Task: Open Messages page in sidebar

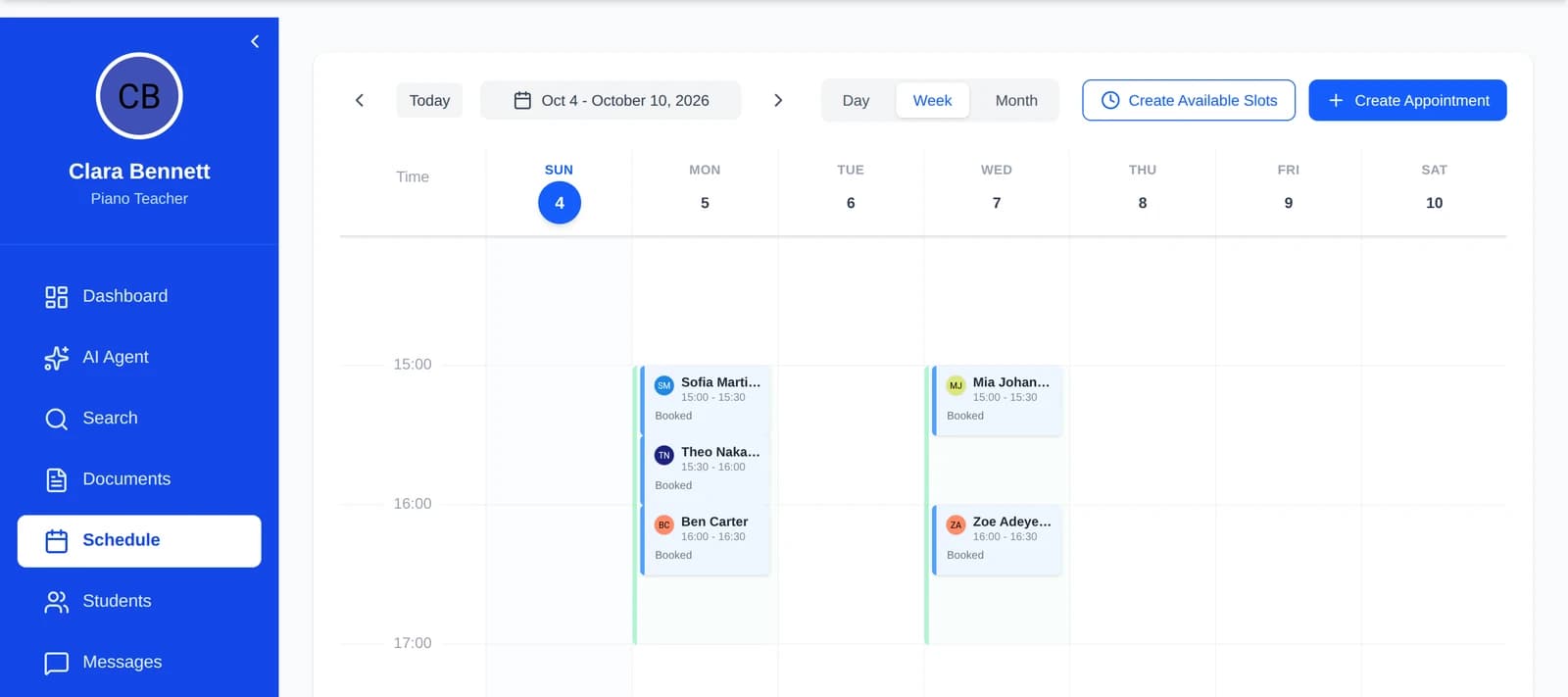Action: (139, 662)
